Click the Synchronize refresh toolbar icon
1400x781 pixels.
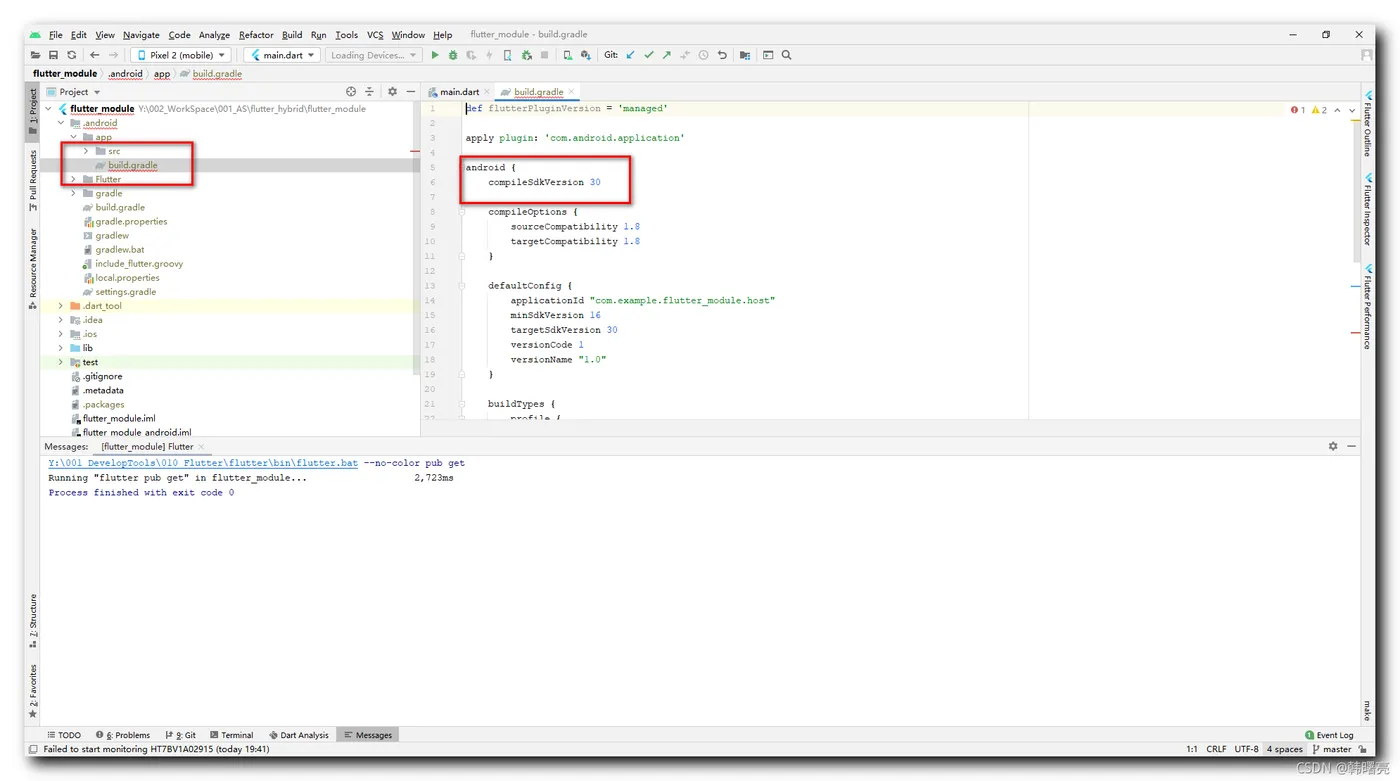tap(71, 55)
